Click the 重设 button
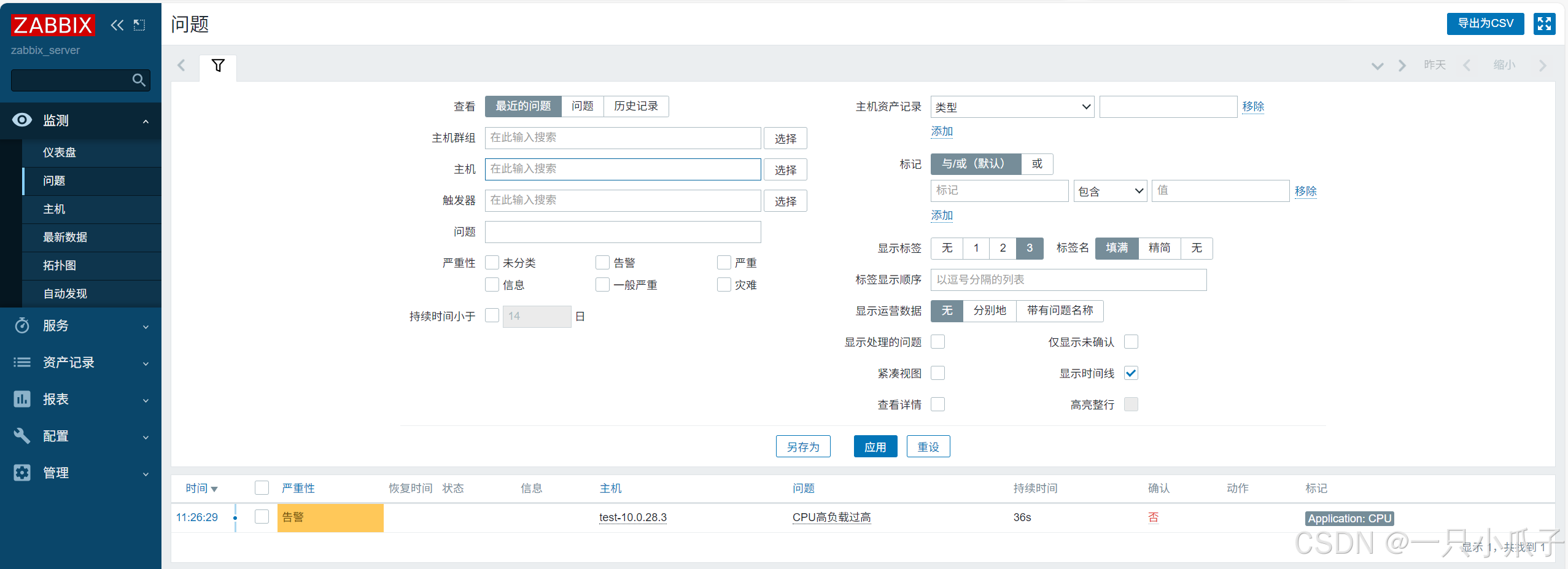Image resolution: width=1568 pixels, height=569 pixels. 928,446
